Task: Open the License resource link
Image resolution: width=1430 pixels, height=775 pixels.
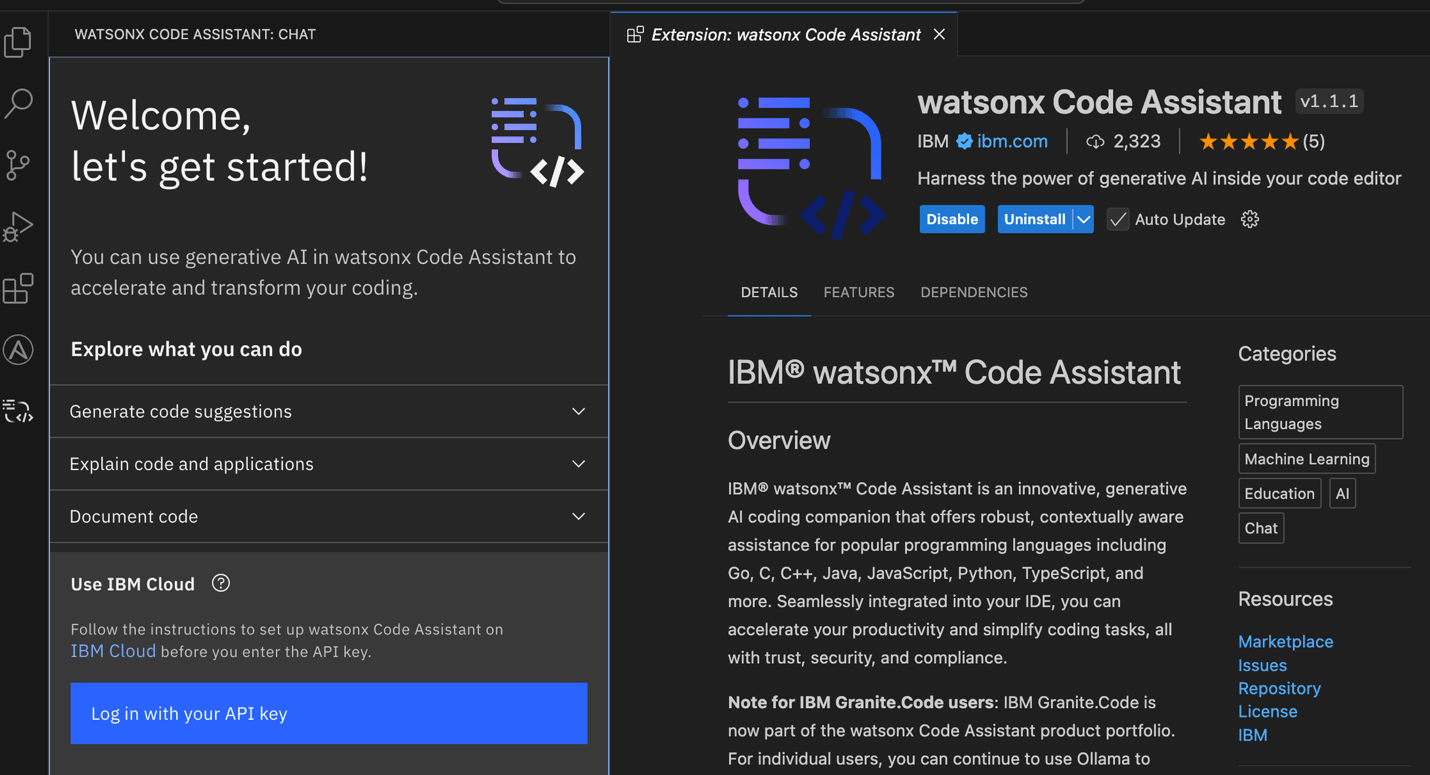Action: pos(1267,711)
